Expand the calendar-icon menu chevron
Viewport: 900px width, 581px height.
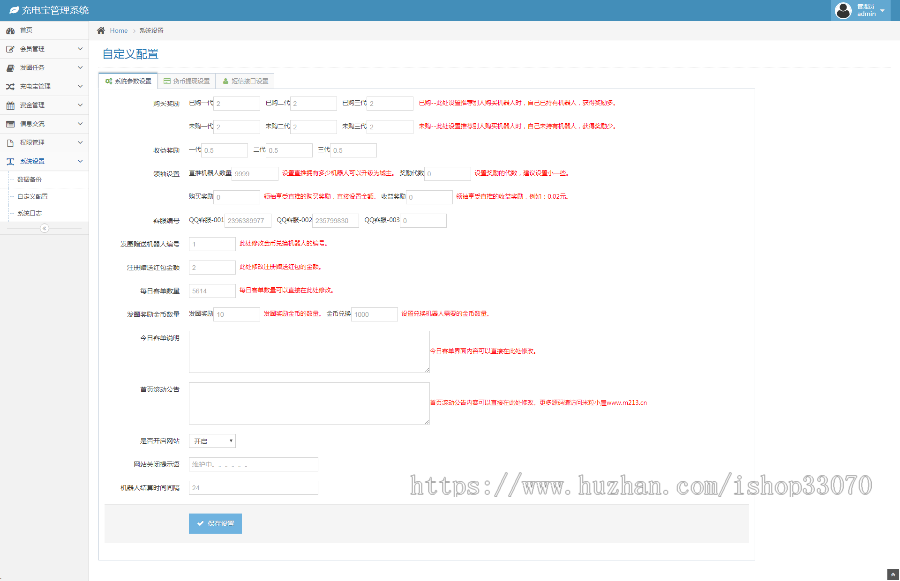(x=80, y=105)
